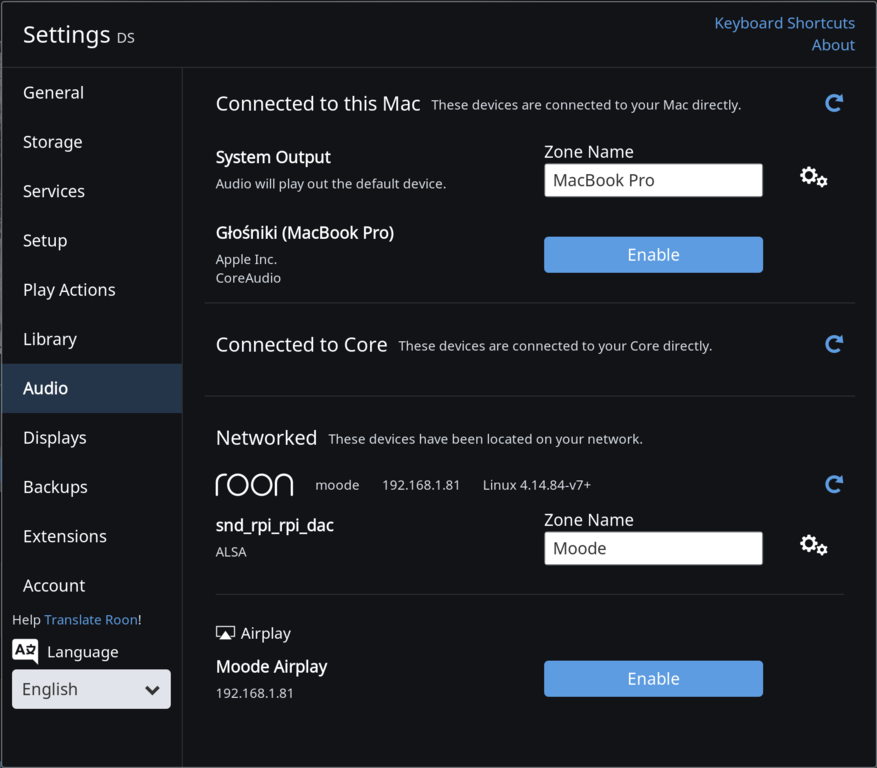The width and height of the screenshot is (877, 768).
Task: Enable the Moode Airplay device
Action: click(x=653, y=679)
